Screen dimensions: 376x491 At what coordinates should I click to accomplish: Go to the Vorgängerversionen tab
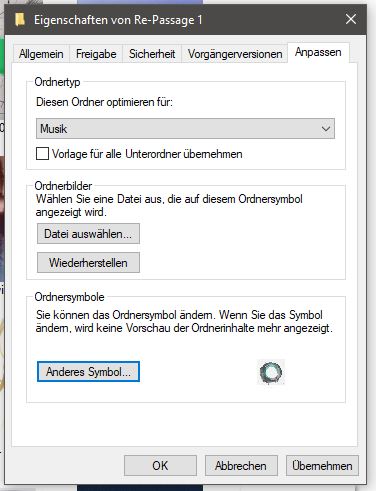click(235, 54)
